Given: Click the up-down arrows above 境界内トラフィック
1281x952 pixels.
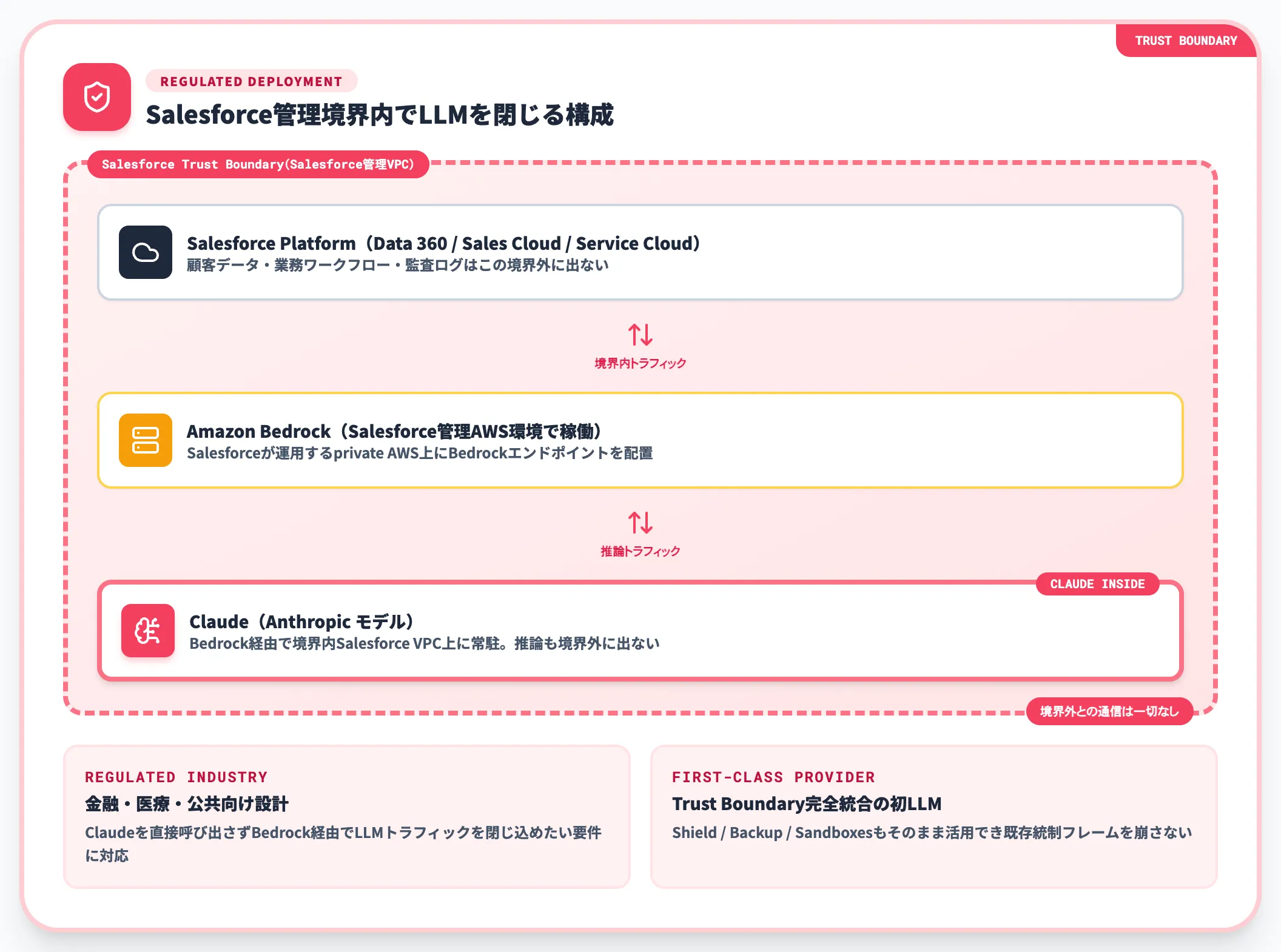Looking at the screenshot, I should point(640,335).
